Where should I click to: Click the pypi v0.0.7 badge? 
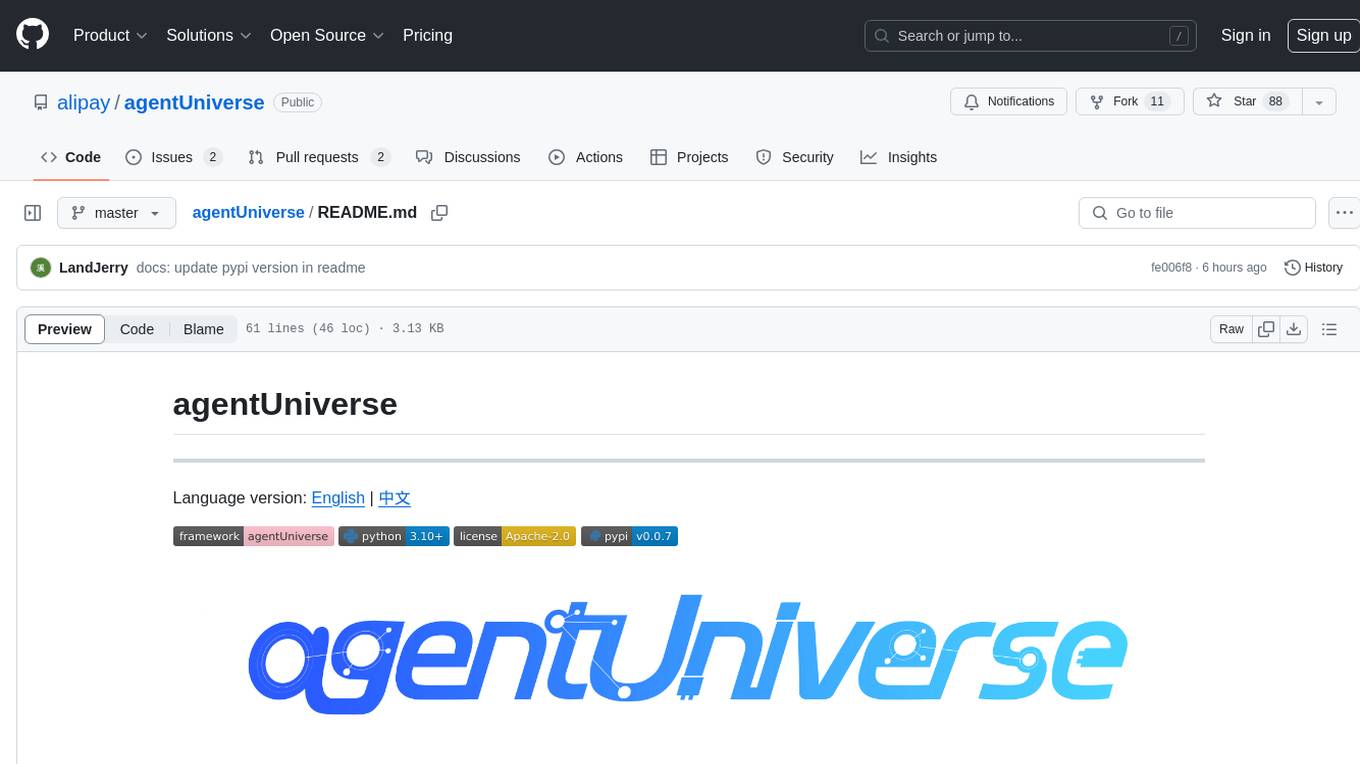coord(630,536)
